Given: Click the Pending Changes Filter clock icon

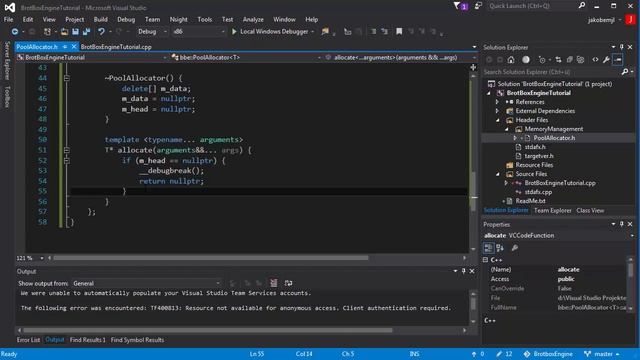Looking at the screenshot, I should [x=542, y=60].
